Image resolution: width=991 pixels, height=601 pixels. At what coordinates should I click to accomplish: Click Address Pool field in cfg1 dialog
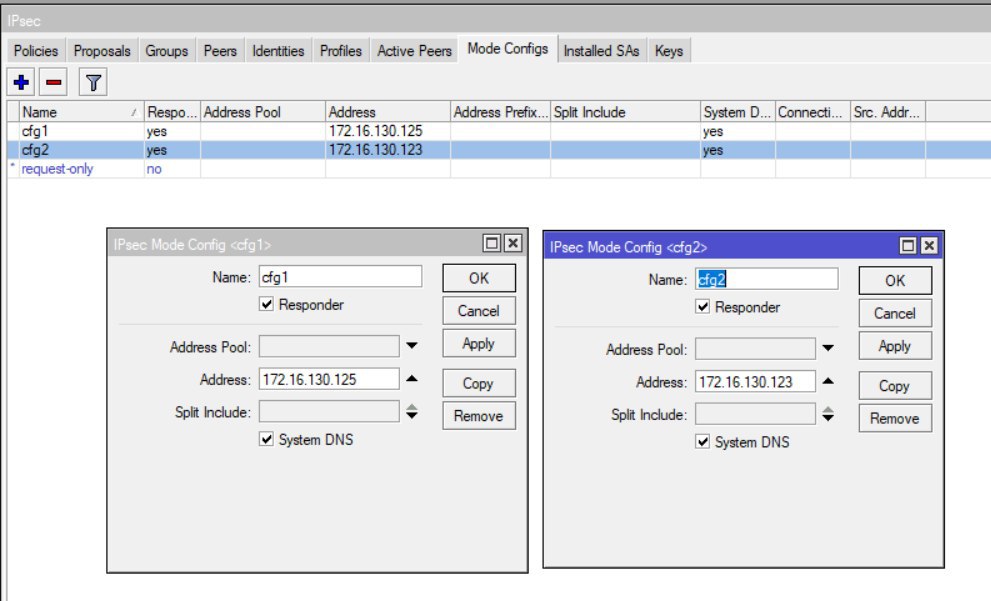click(x=329, y=346)
